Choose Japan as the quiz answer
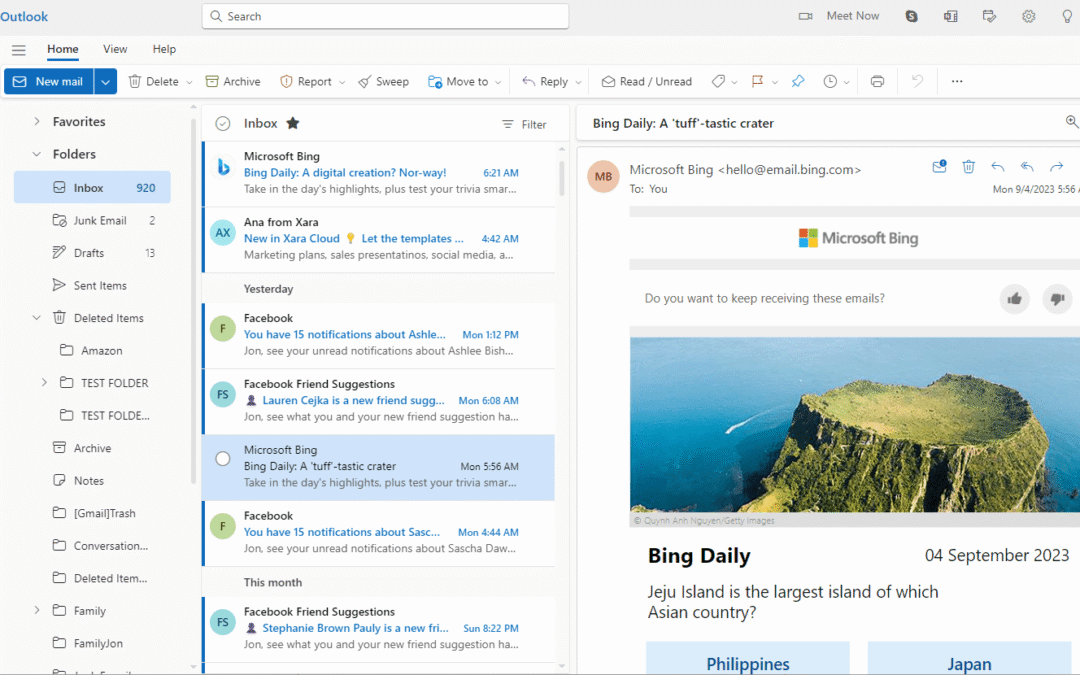 [969, 662]
